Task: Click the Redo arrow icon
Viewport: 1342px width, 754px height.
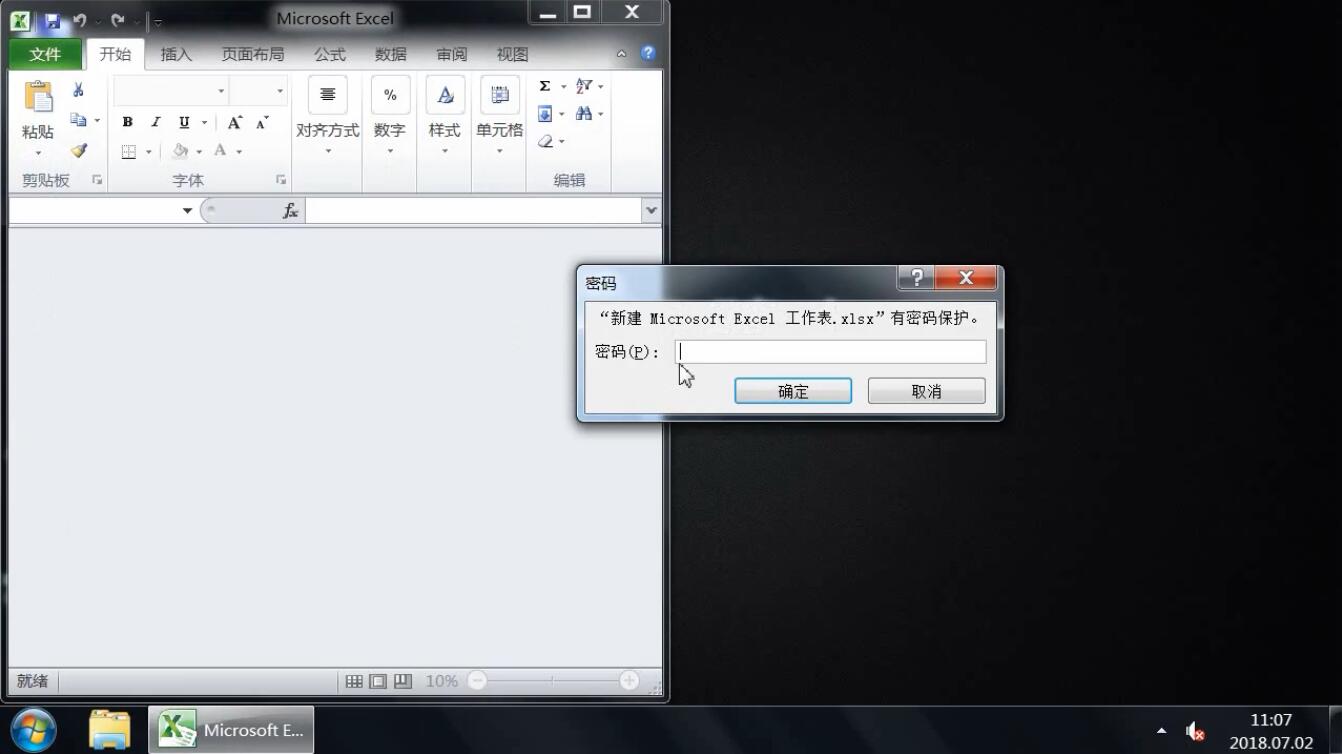Action: (118, 20)
